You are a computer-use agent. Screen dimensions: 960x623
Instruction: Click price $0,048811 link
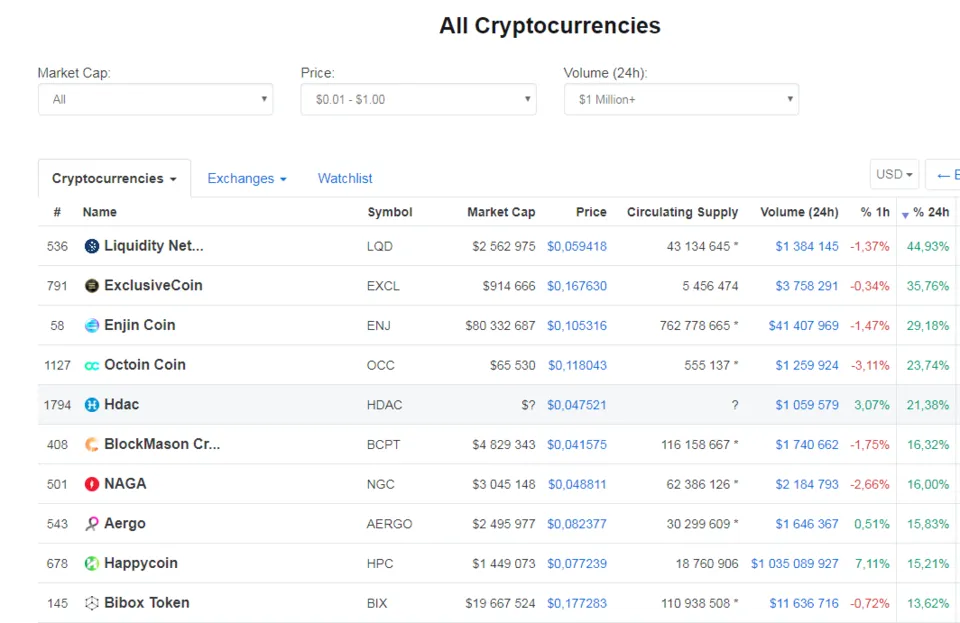tap(577, 484)
